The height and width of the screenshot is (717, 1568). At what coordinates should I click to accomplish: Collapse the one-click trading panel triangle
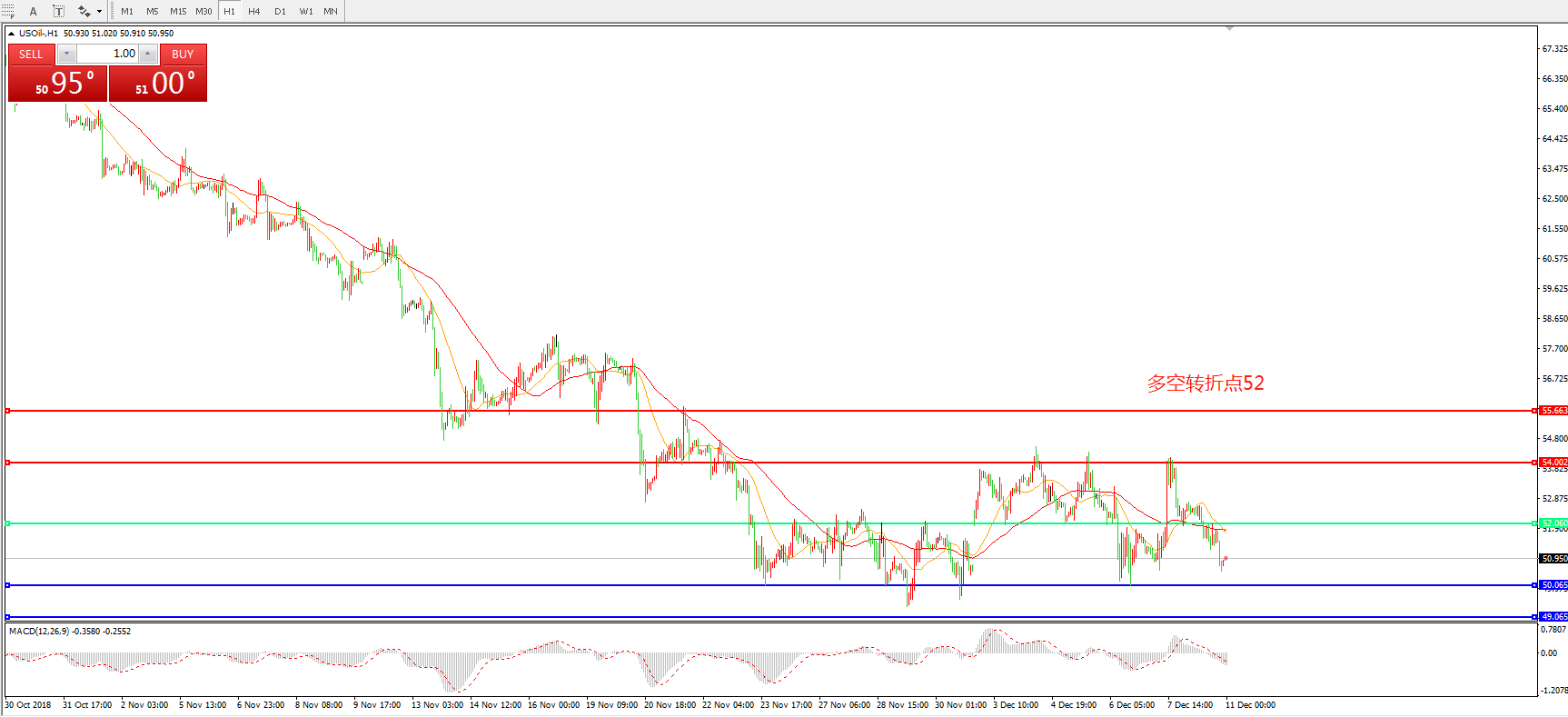(x=12, y=34)
